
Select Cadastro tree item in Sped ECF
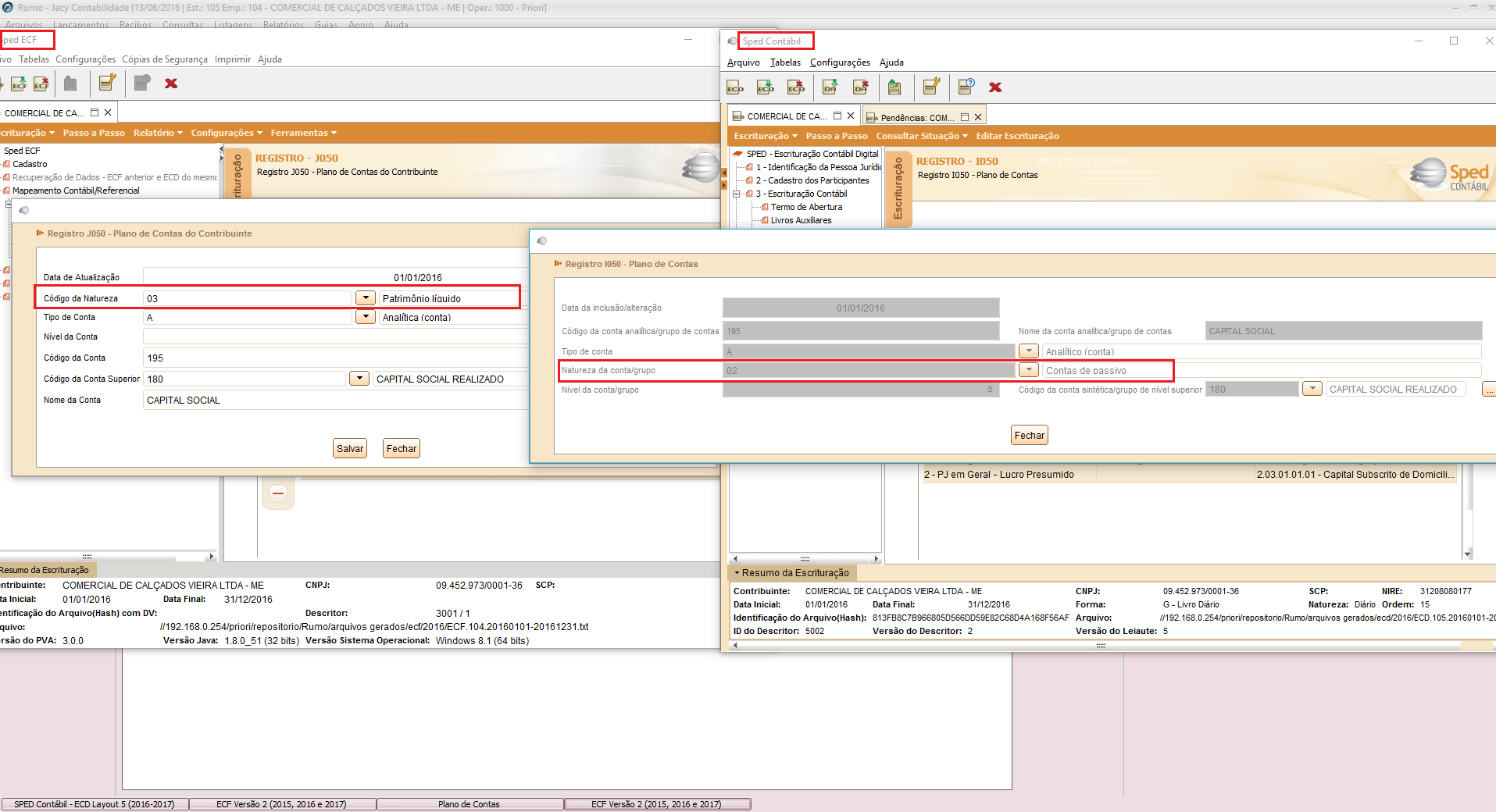point(30,164)
